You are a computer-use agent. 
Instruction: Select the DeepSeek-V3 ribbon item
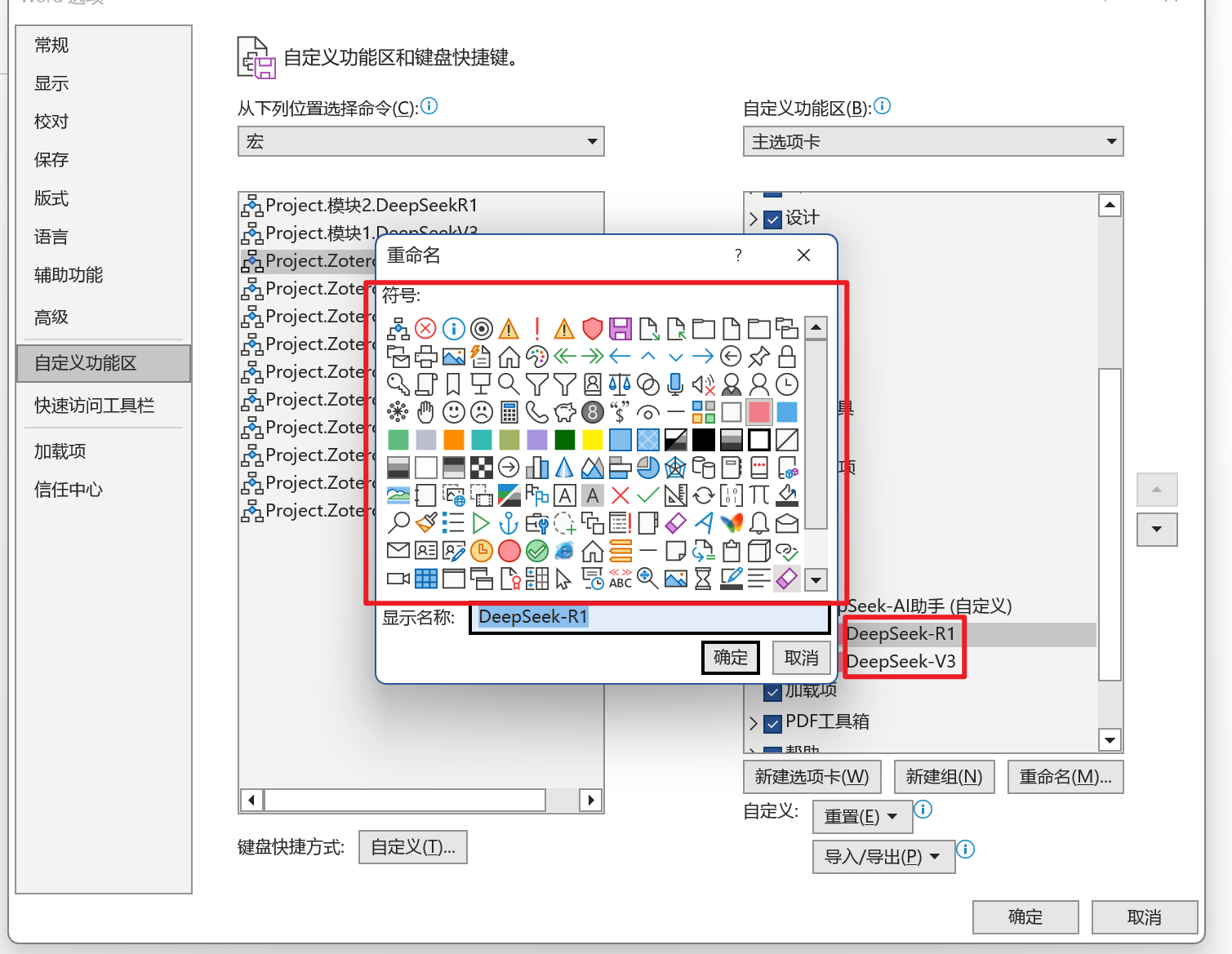click(x=901, y=661)
